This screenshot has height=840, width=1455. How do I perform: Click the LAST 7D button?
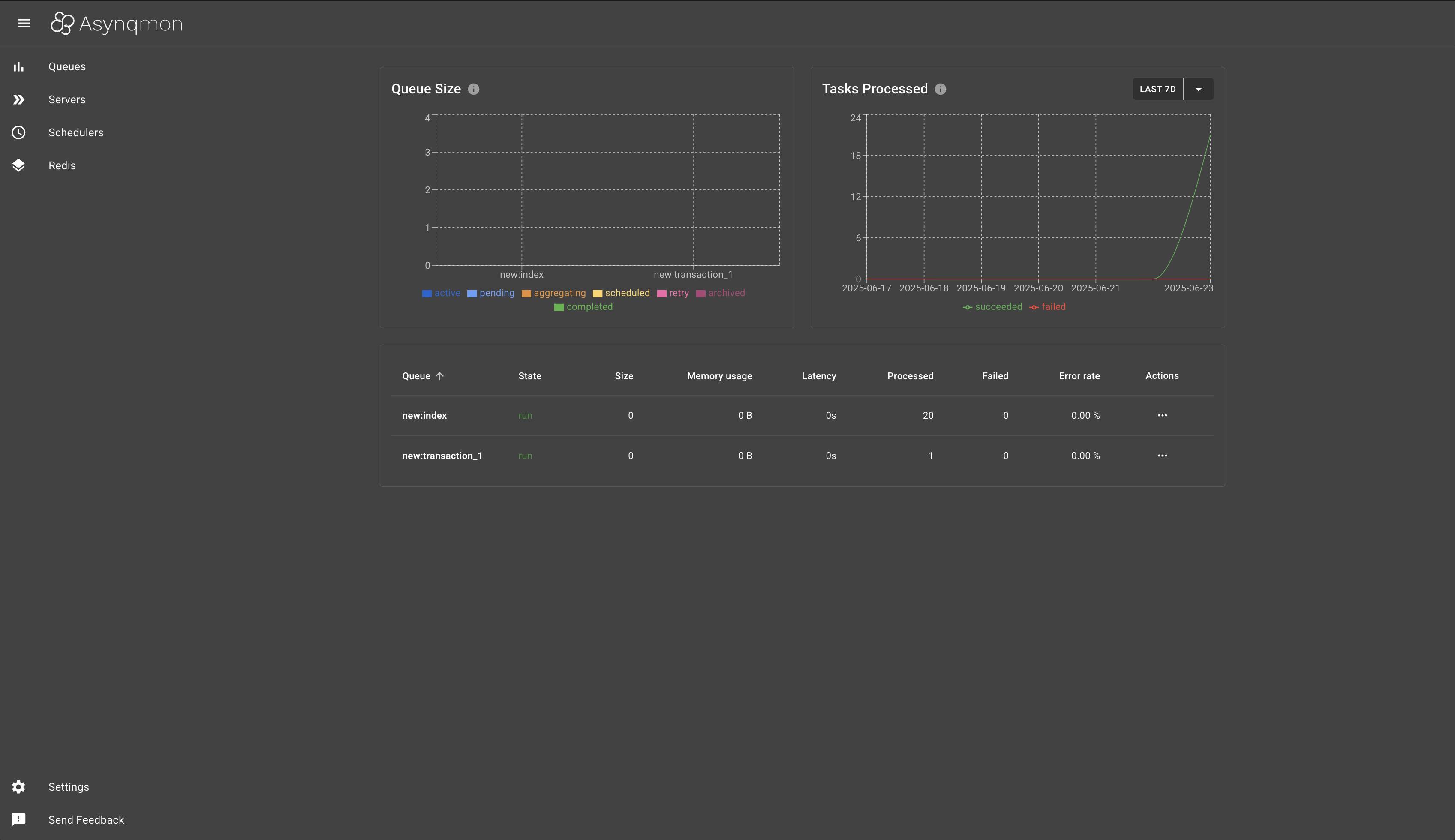coord(1157,89)
